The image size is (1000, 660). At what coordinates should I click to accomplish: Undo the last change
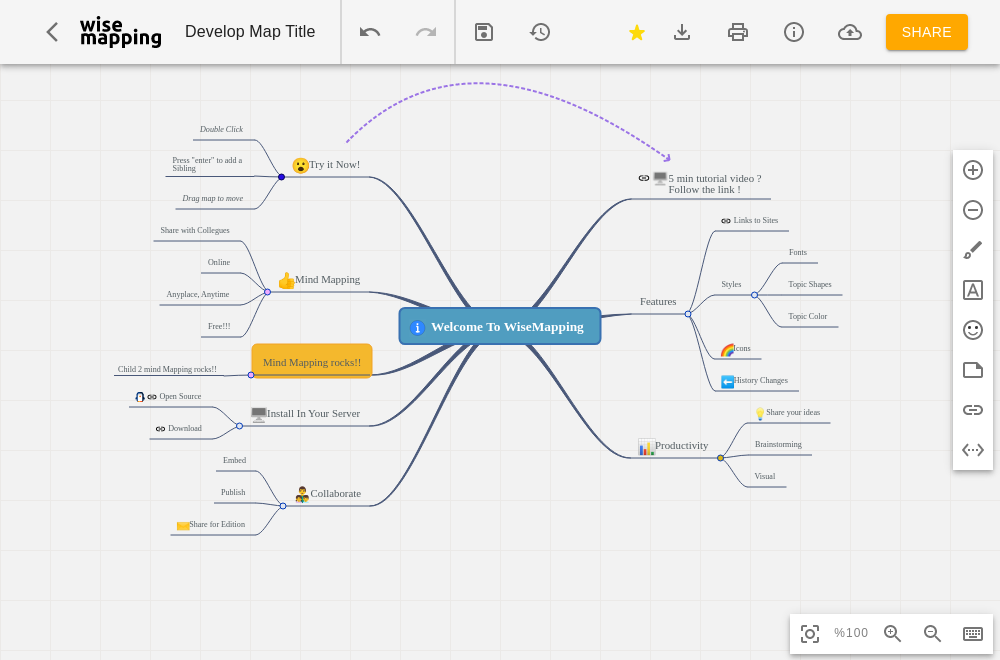[370, 32]
